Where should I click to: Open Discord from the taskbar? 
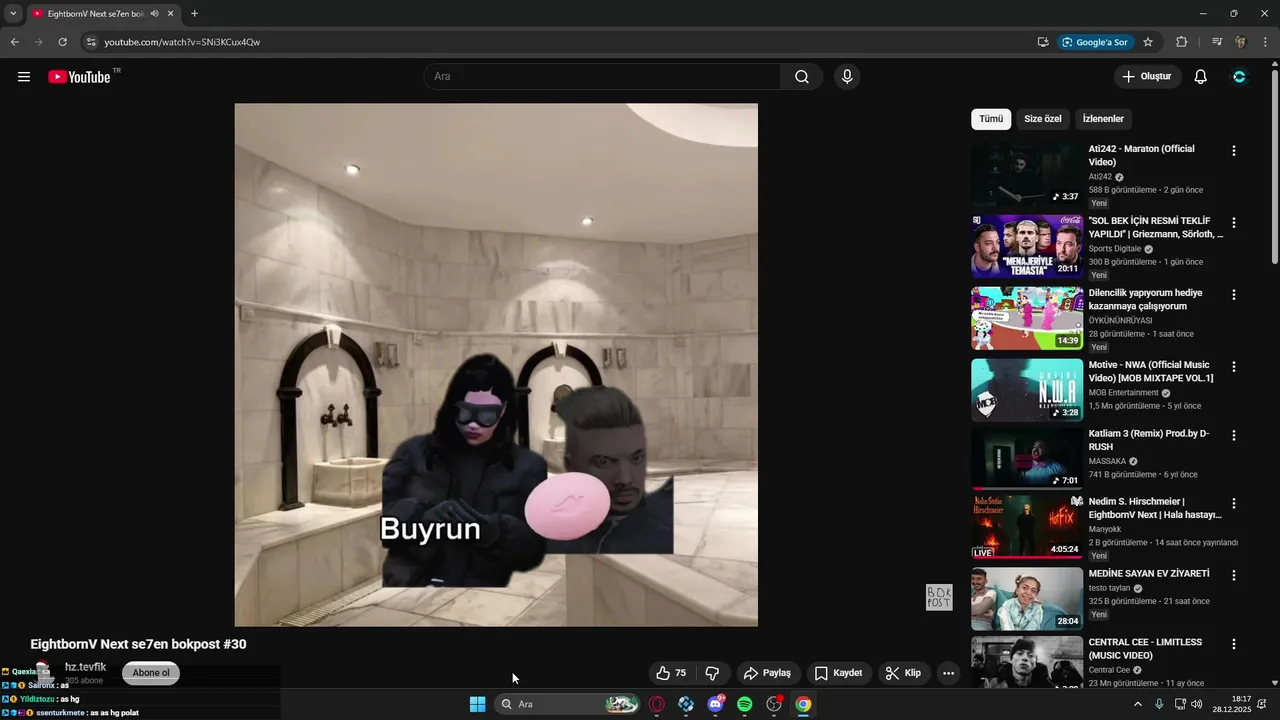coord(715,704)
